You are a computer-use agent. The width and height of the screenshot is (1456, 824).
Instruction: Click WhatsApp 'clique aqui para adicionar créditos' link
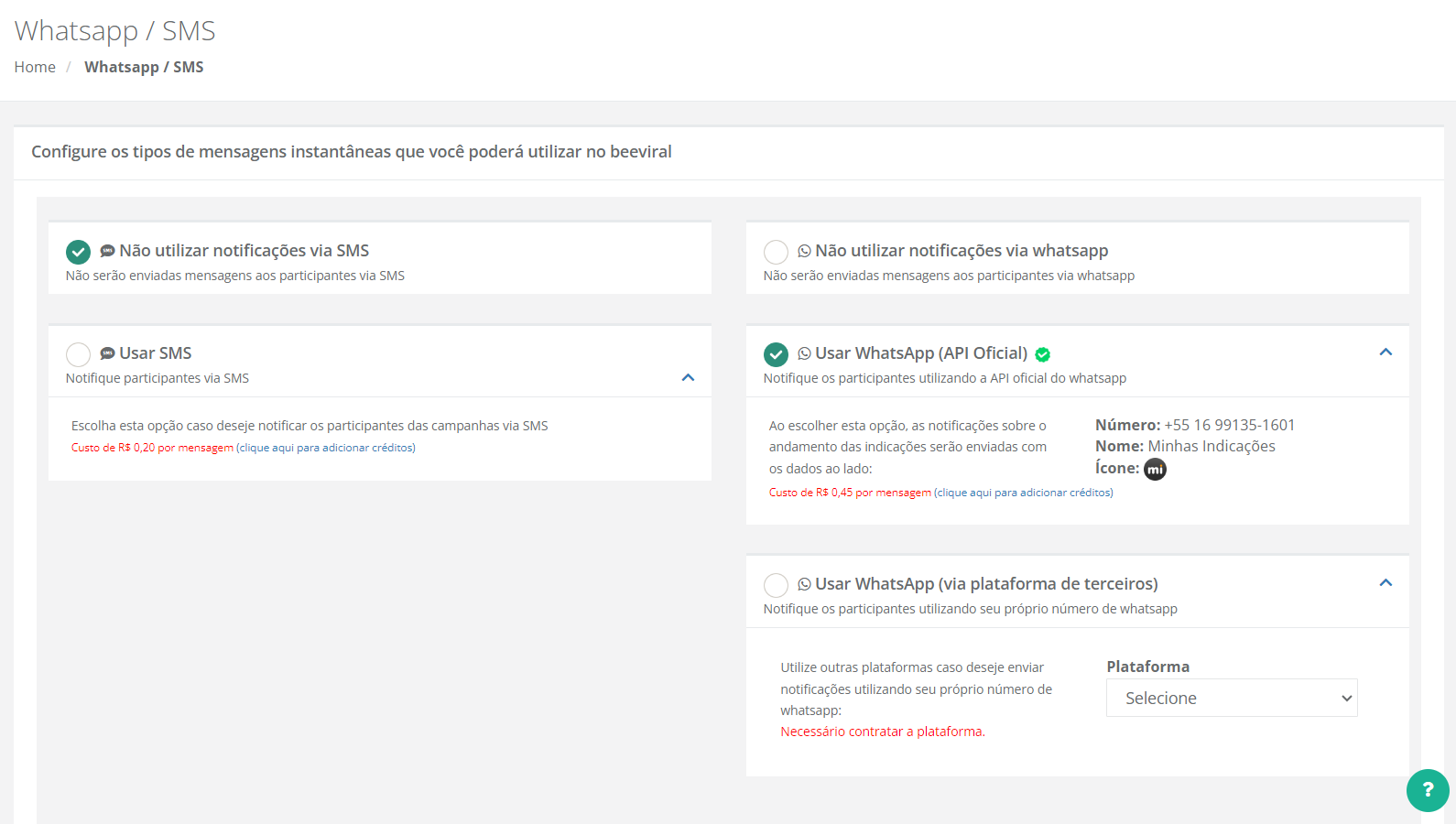coord(1024,493)
